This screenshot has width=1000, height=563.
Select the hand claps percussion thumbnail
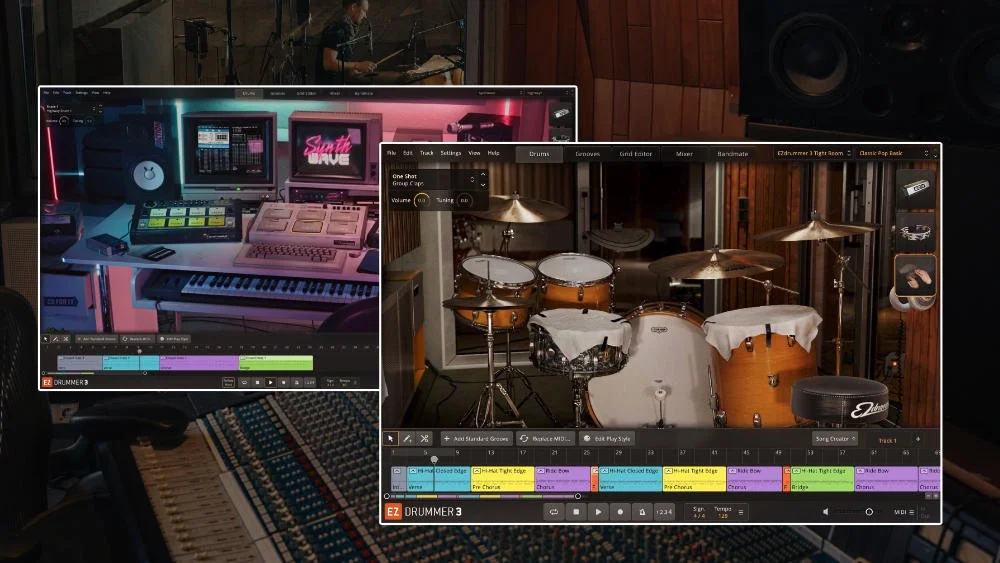pyautogui.click(x=915, y=275)
